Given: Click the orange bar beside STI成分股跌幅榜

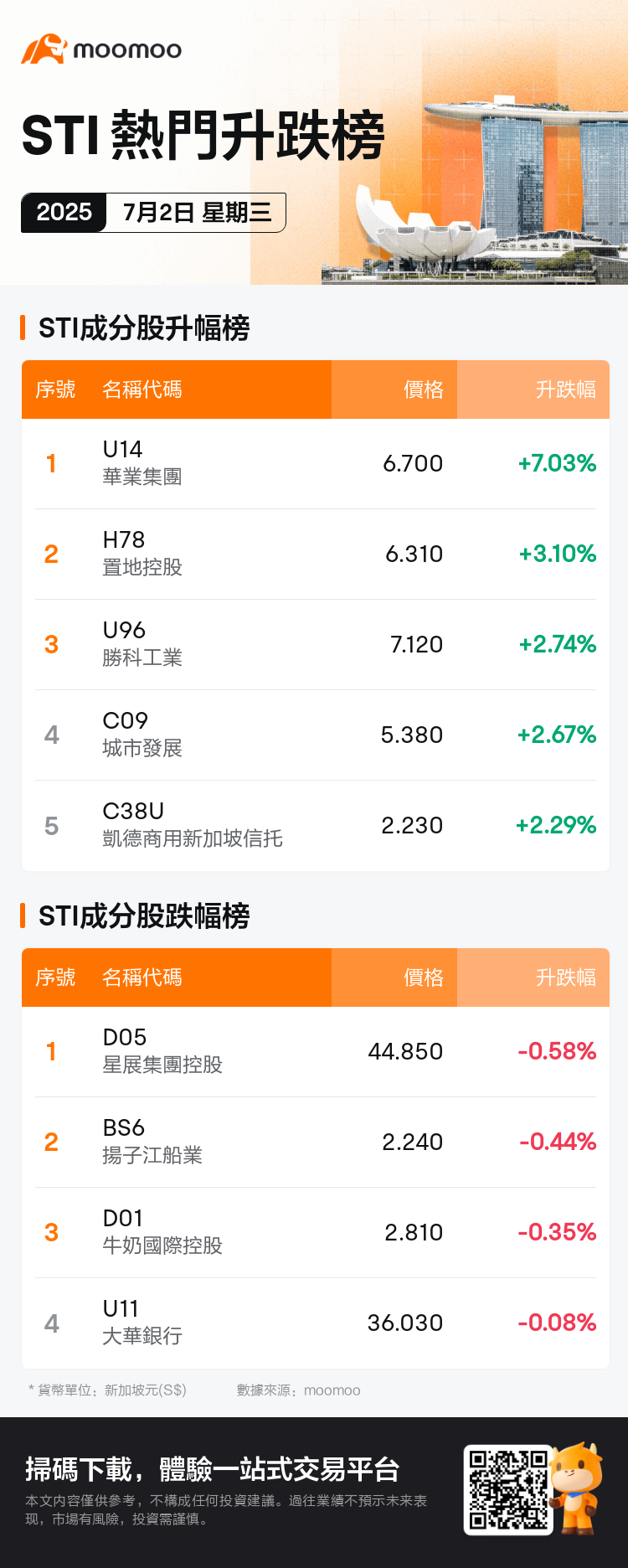Looking at the screenshot, I should click(23, 916).
